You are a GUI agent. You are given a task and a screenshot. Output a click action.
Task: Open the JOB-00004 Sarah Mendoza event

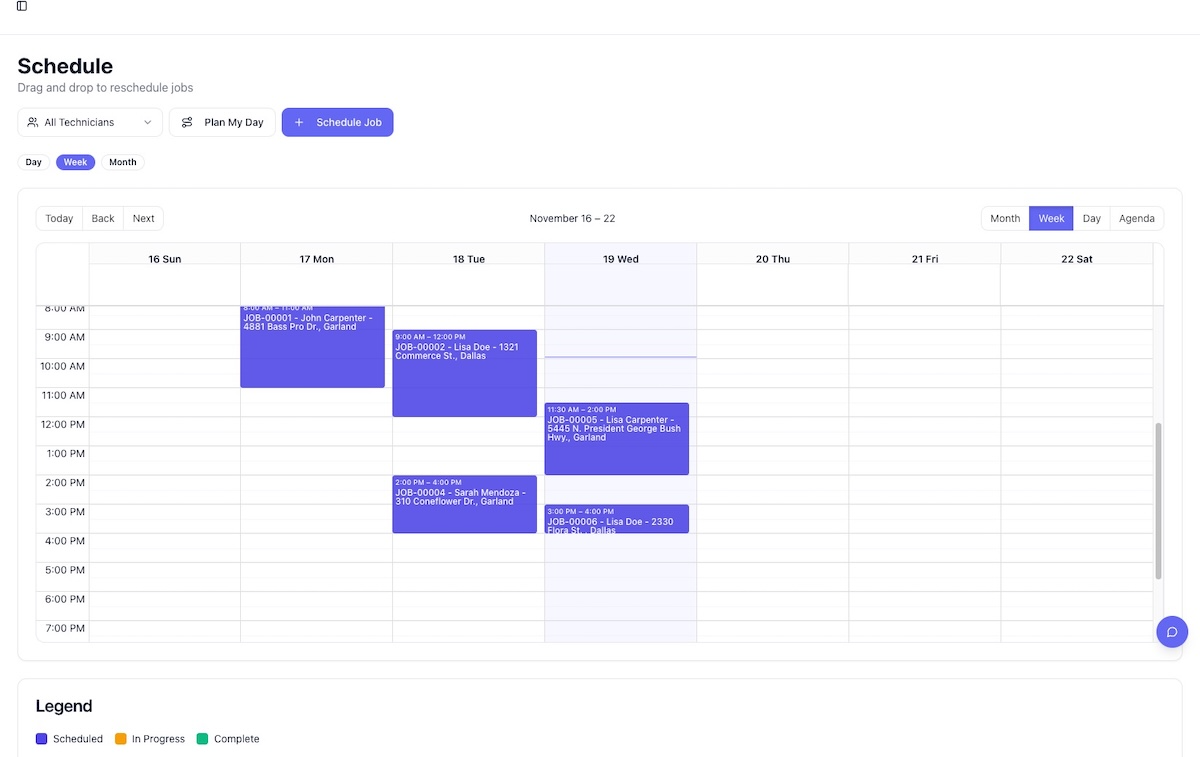pos(464,505)
